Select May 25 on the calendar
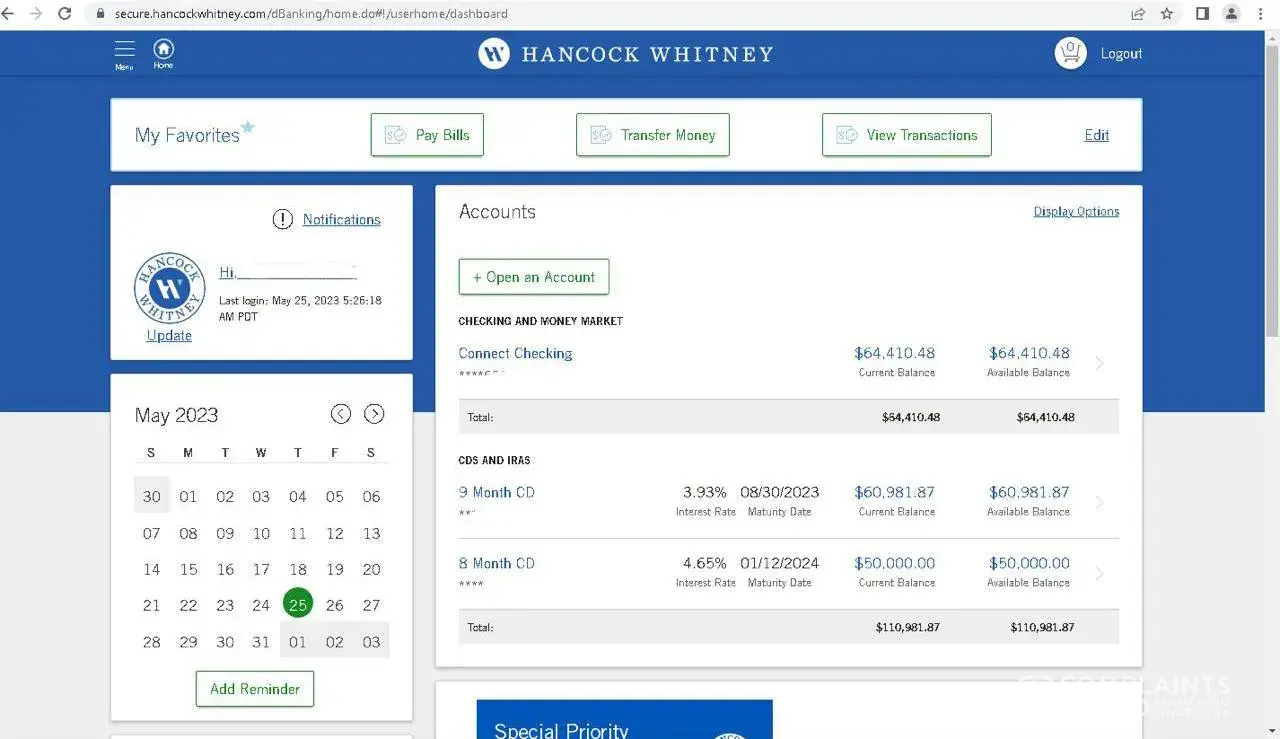The height and width of the screenshot is (739, 1280). 298,604
